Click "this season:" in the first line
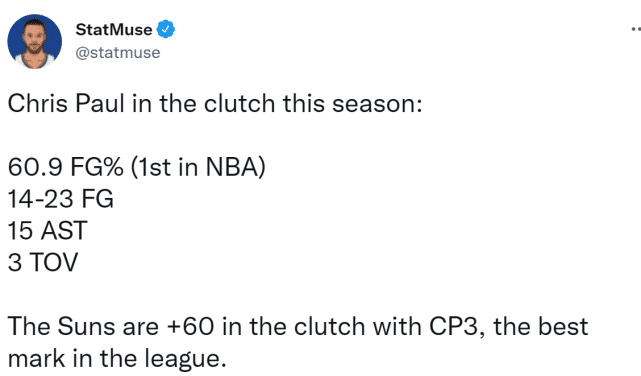Screen dimensions: 641x376 (352, 103)
